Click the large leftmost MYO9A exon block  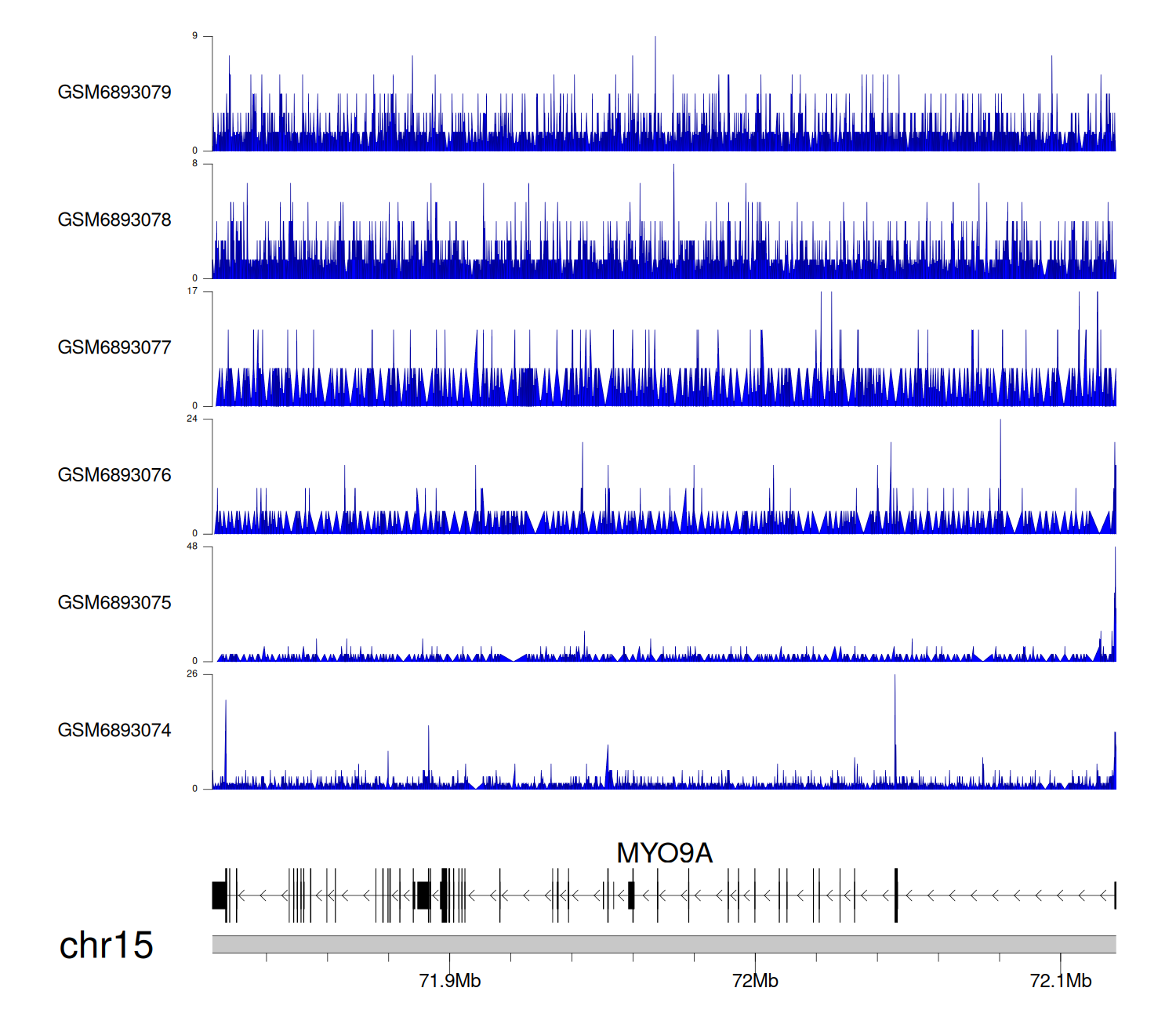[x=220, y=895]
